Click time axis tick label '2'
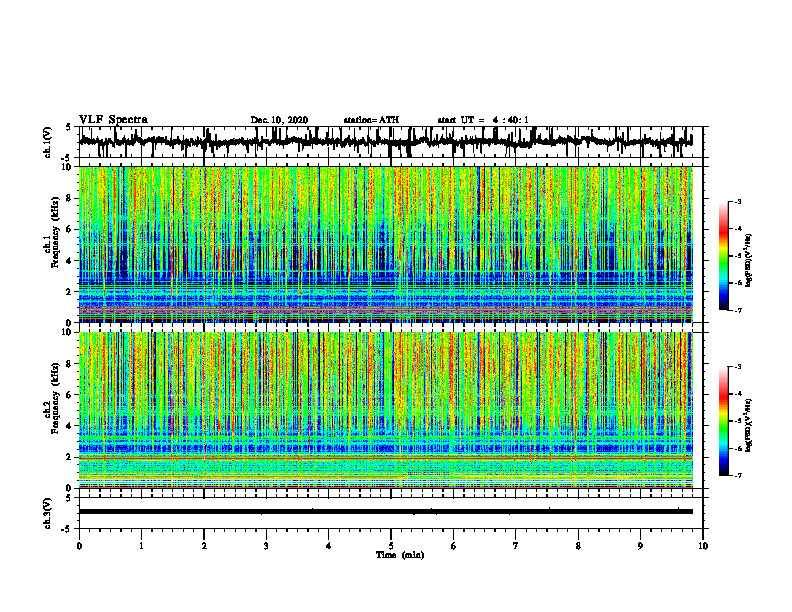Viewport: 792px width, 612px height. (x=204, y=546)
